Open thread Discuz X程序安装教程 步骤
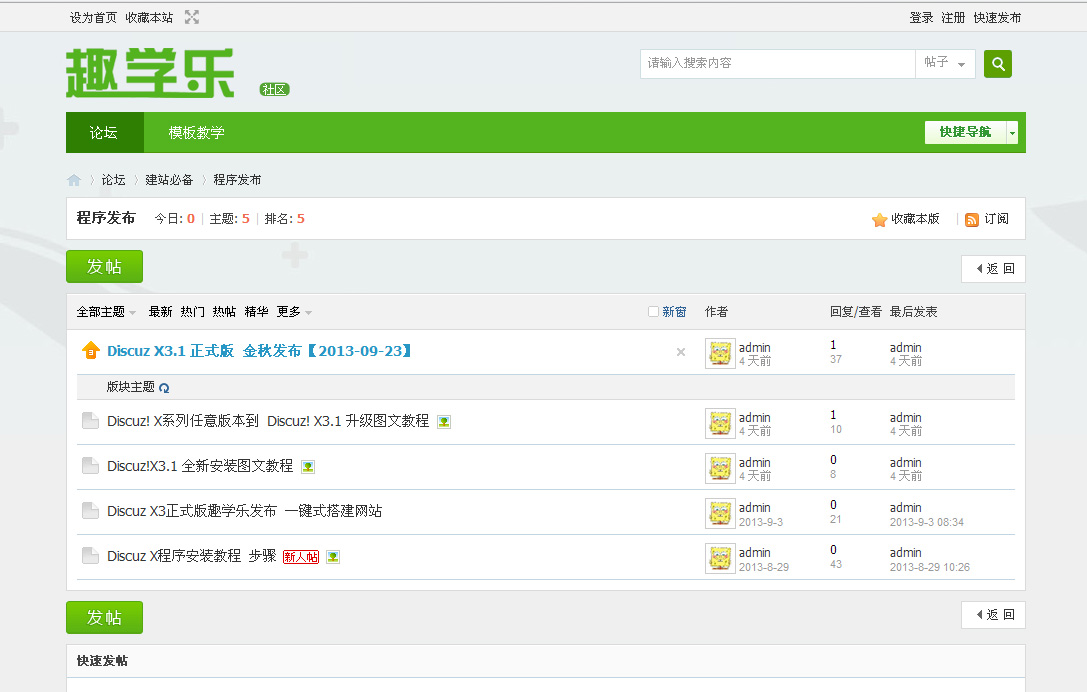Screen dimensions: 1087x692 tap(191, 556)
